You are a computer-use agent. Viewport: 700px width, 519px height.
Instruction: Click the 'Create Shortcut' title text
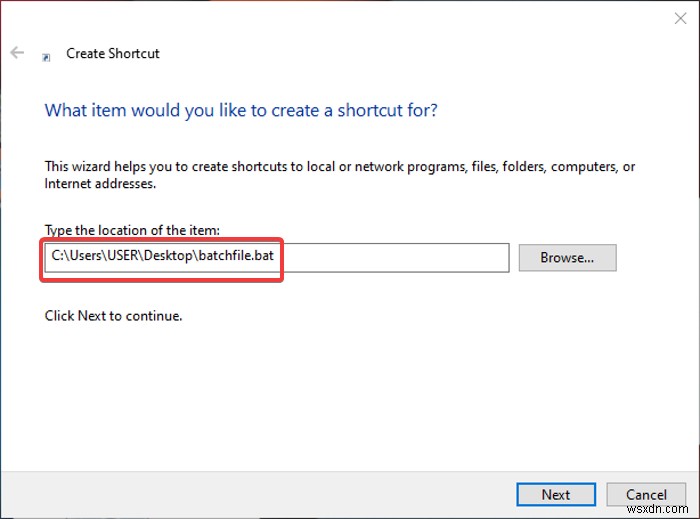pyautogui.click(x=113, y=54)
